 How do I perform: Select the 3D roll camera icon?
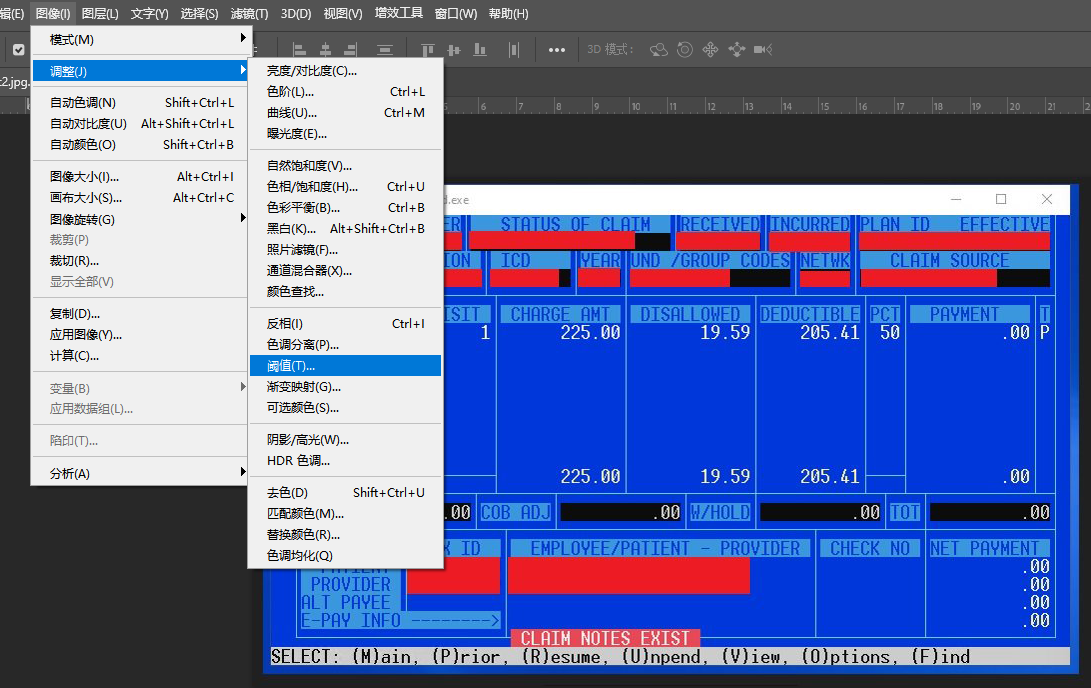[x=685, y=49]
